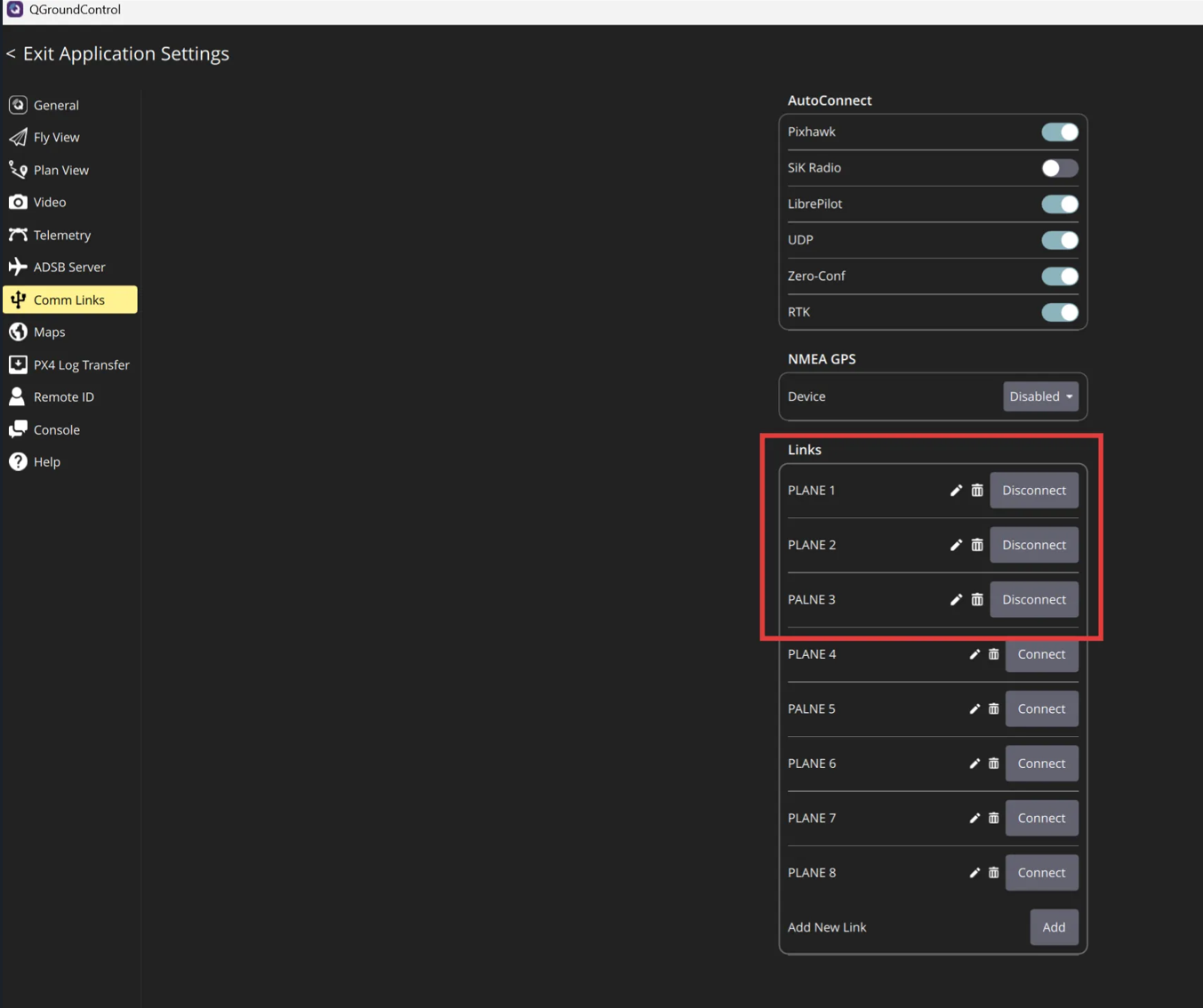
Task: Open Remote ID settings
Action: [70, 396]
